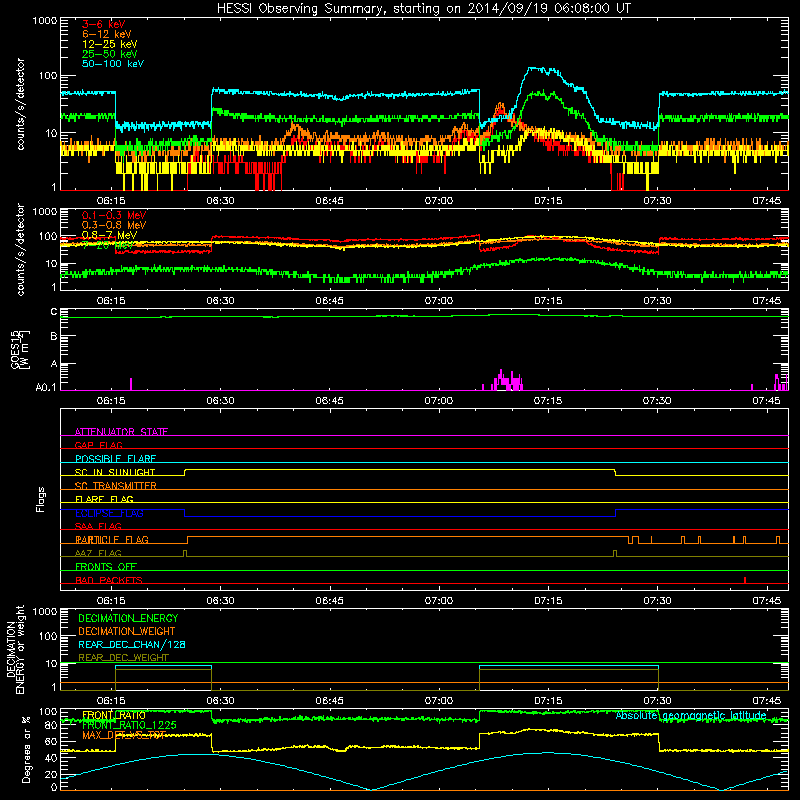
Task: Click the 0.3-0.8 MeV legend label
Action: 114,225
